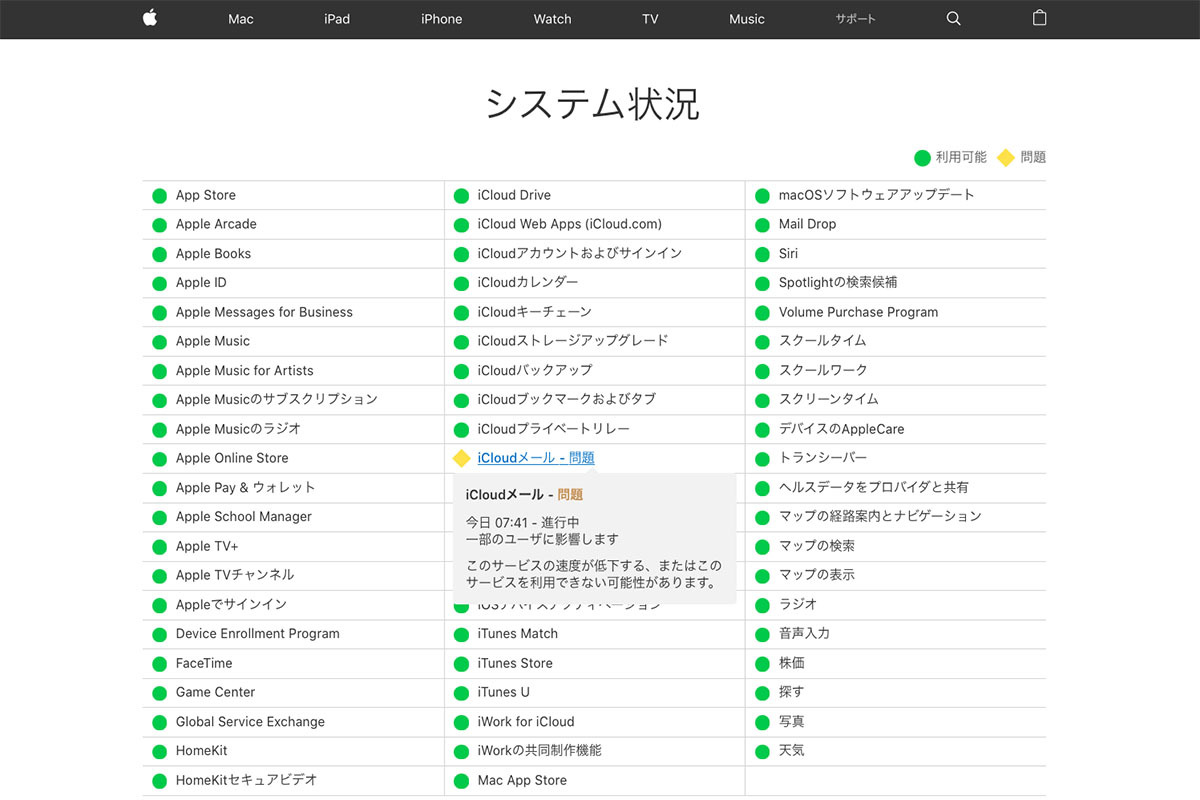Click the システム状況 page heading

click(593, 104)
